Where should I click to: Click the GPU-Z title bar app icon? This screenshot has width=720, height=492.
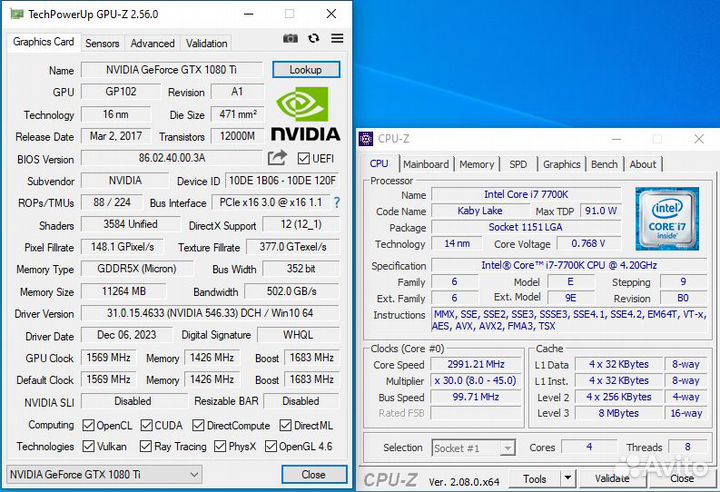(17, 14)
